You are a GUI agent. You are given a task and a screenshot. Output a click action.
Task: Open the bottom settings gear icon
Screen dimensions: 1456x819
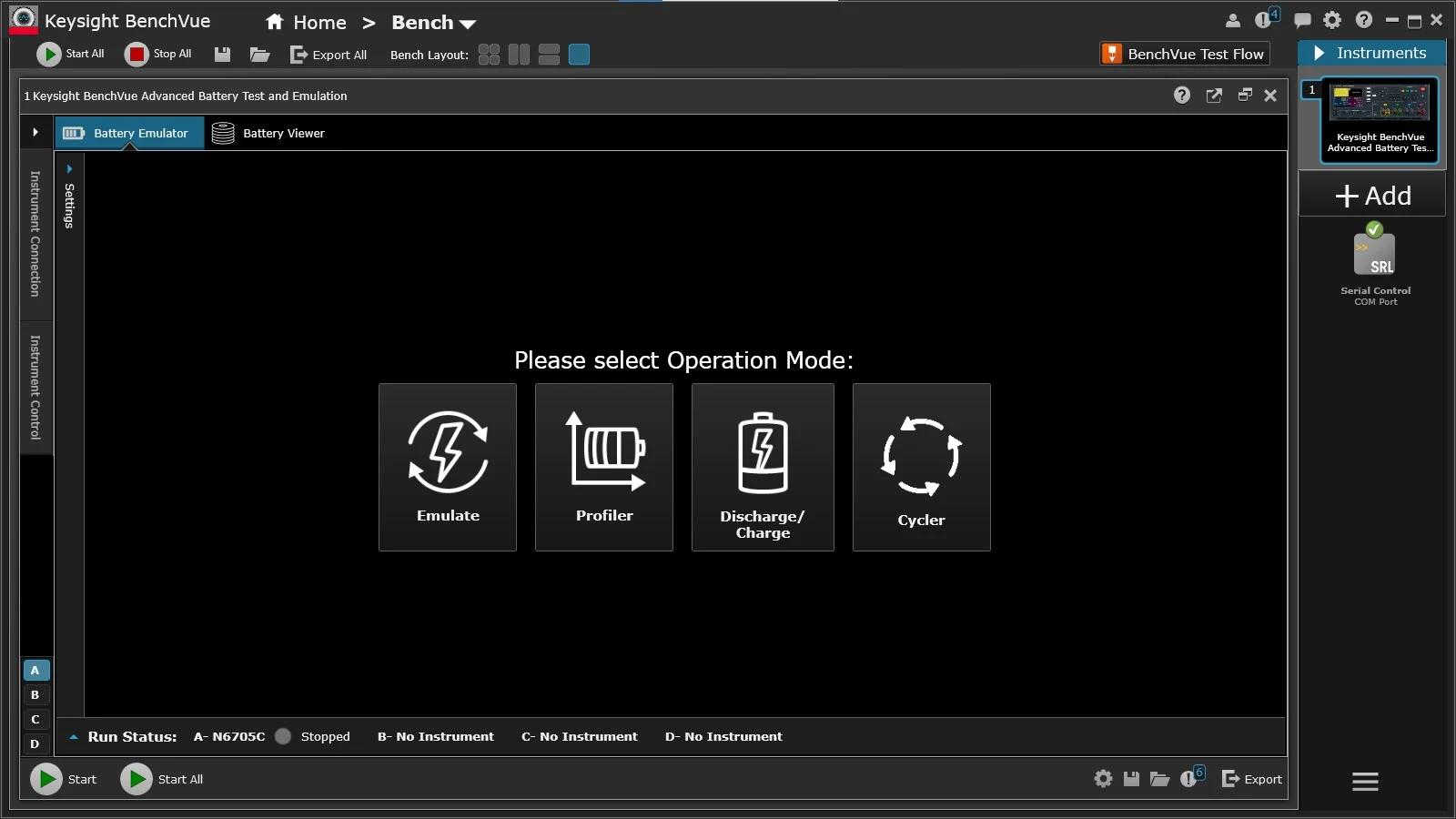[1103, 779]
